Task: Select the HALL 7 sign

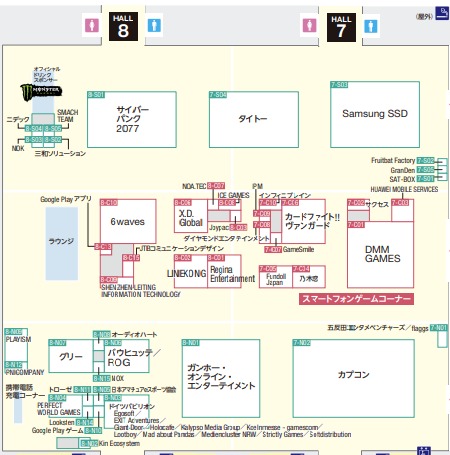Action: coord(341,28)
